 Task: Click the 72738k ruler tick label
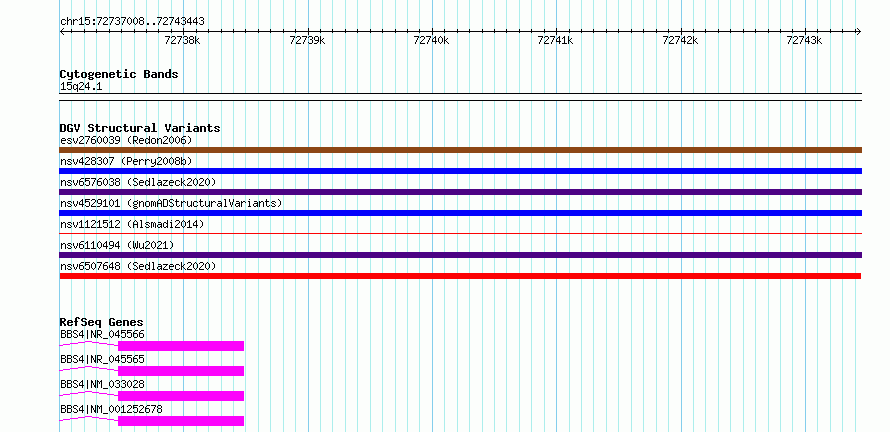[182, 40]
